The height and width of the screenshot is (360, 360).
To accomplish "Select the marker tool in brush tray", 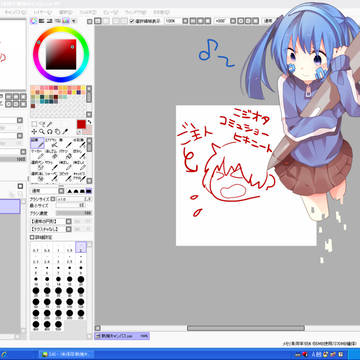I will 37,154.
